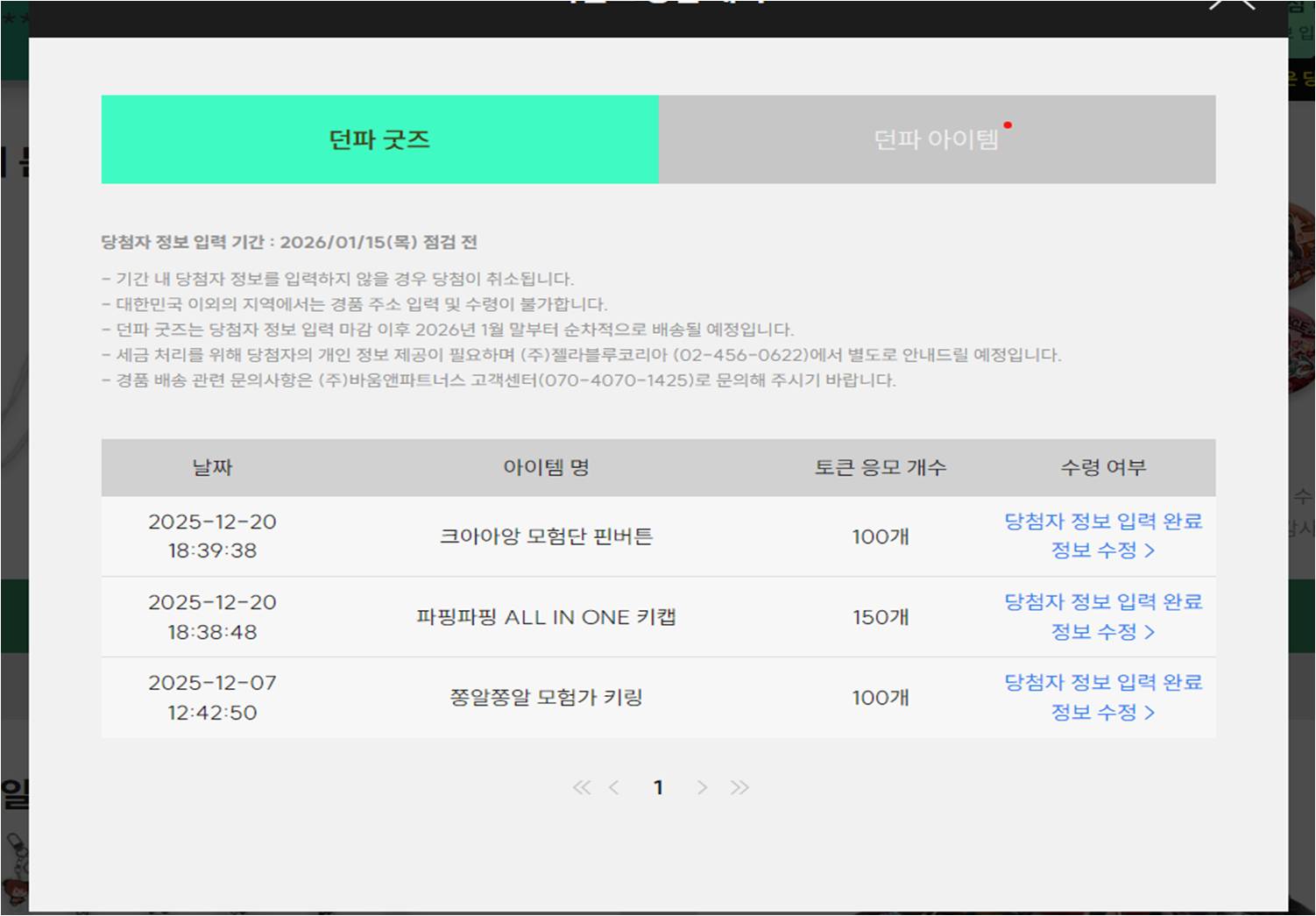The image size is (1316, 916).
Task: Select the 파핑파핑 ALL IN ONE 키캡 item name
Action: [546, 617]
